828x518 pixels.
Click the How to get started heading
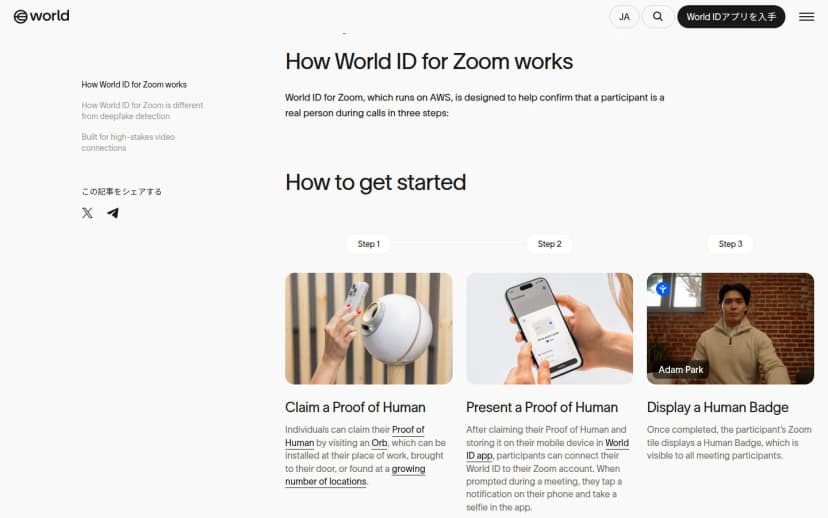pyautogui.click(x=375, y=183)
